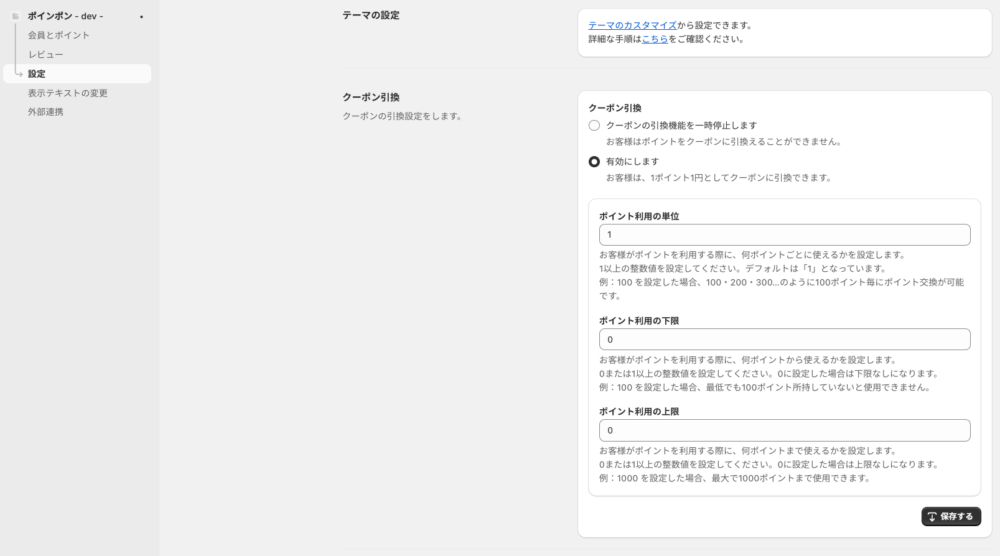1000x556 pixels.
Task: Open the ポインポン - dev - app title
Action: pos(65,16)
